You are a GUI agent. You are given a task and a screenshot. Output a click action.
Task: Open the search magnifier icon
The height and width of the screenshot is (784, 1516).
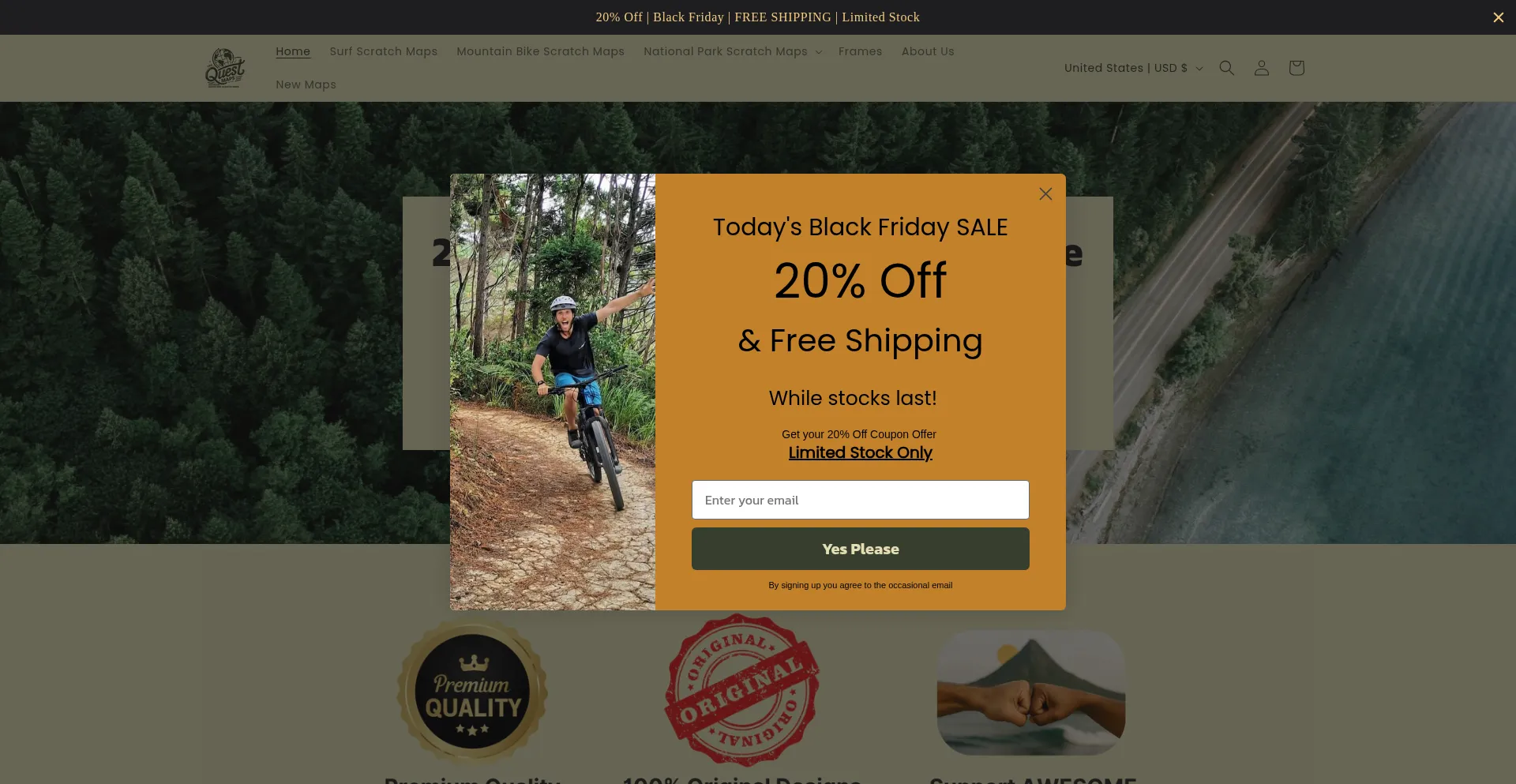[x=1226, y=68]
